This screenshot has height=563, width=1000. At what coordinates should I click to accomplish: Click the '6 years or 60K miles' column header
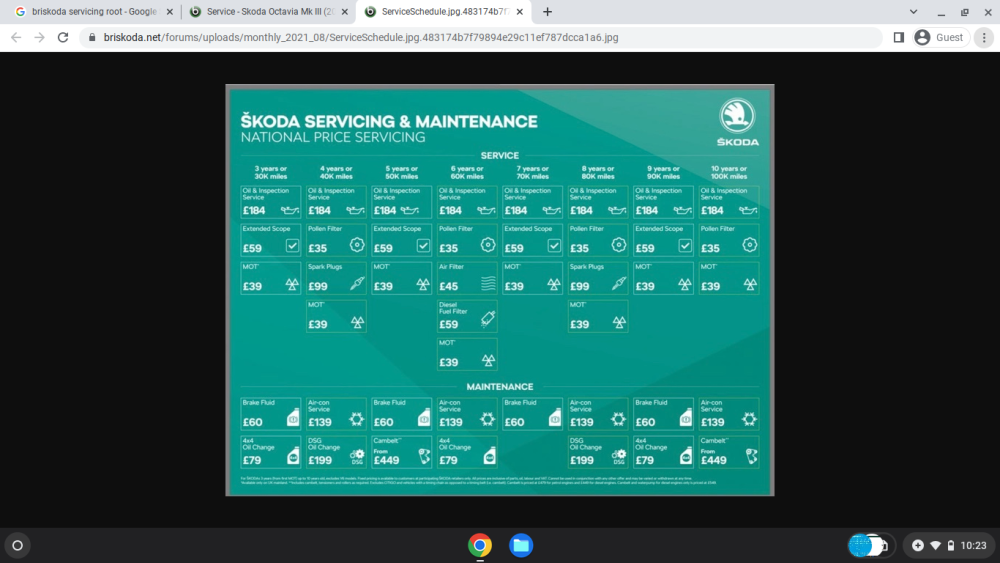pos(467,172)
